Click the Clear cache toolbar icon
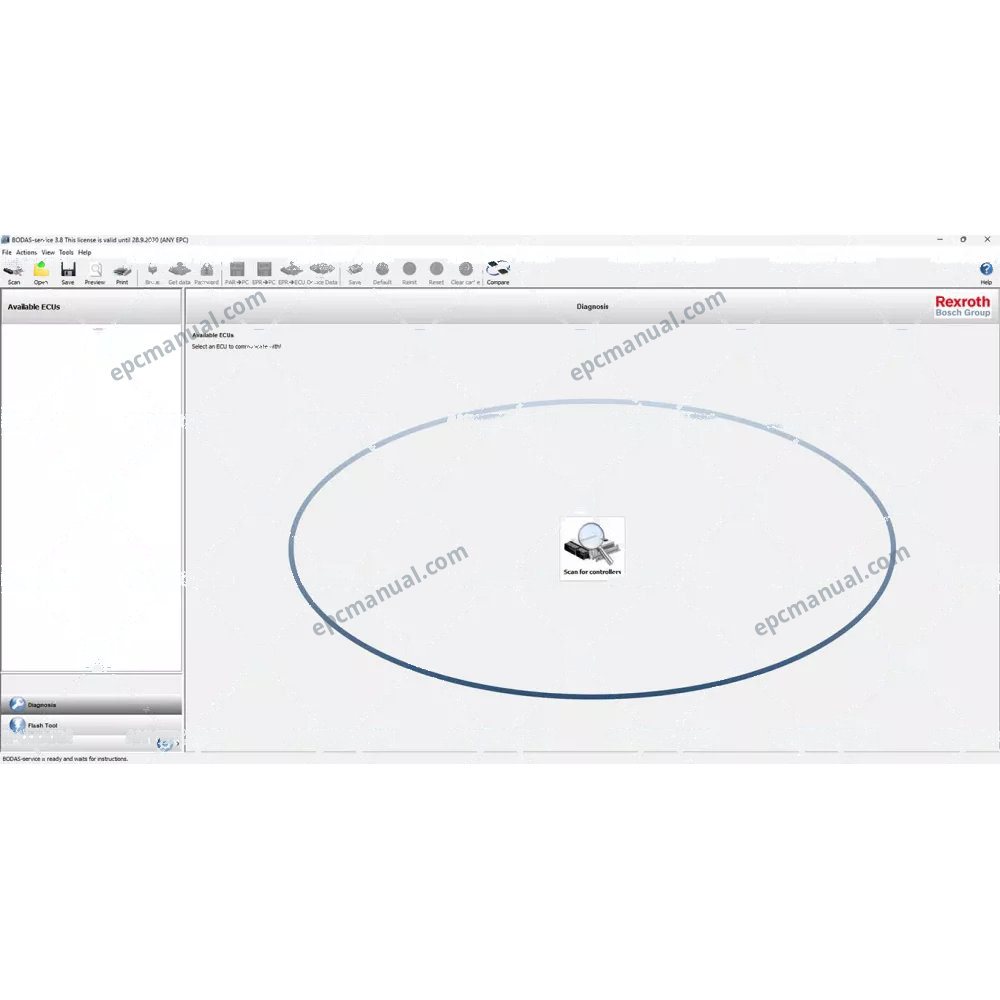Viewport: 1000px width, 1000px height. click(466, 269)
